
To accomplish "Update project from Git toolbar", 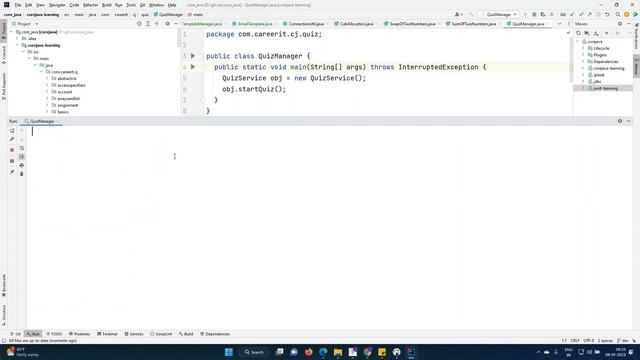I will tap(572, 14).
